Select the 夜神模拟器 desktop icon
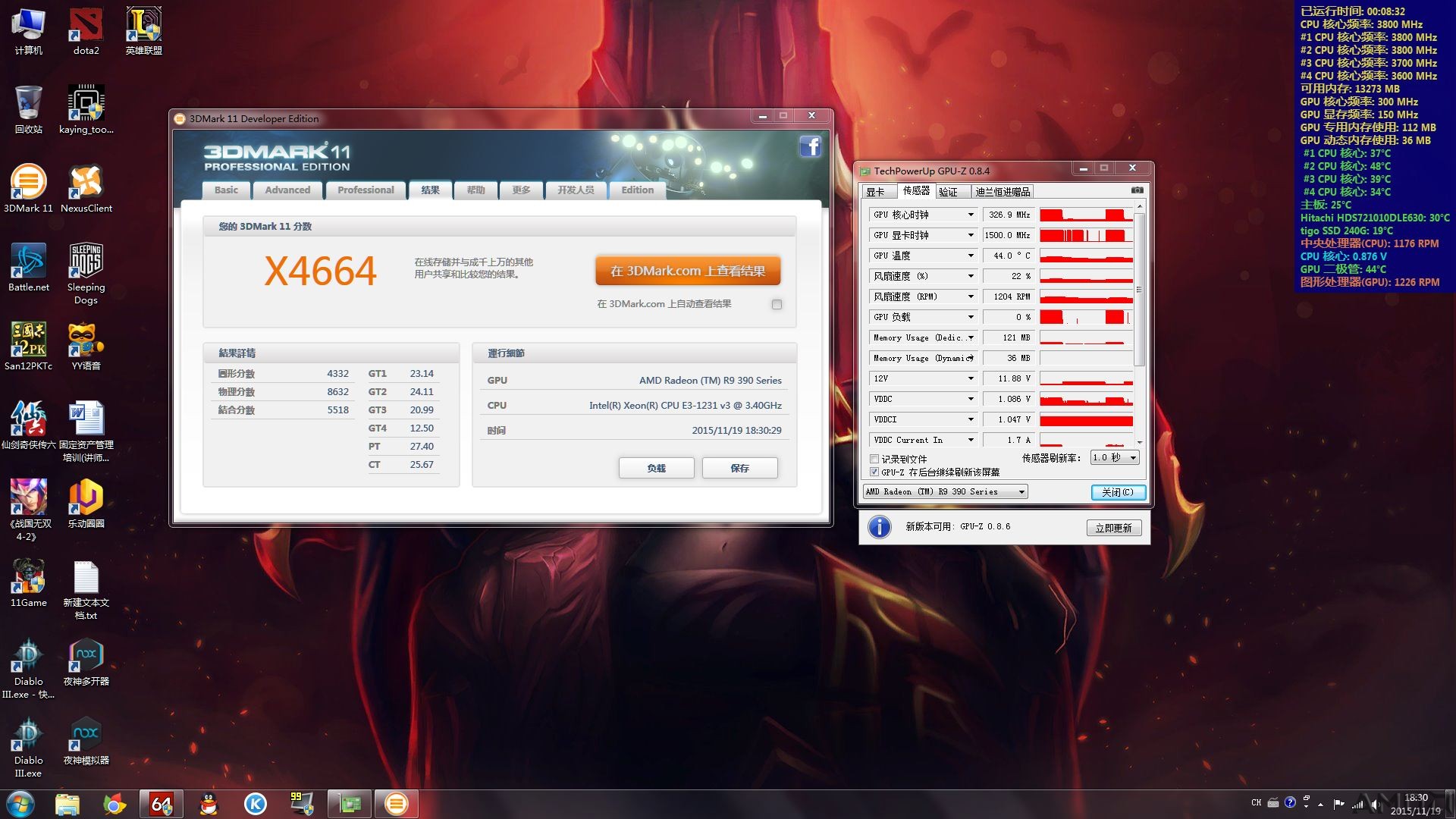Image resolution: width=1456 pixels, height=819 pixels. (x=86, y=741)
